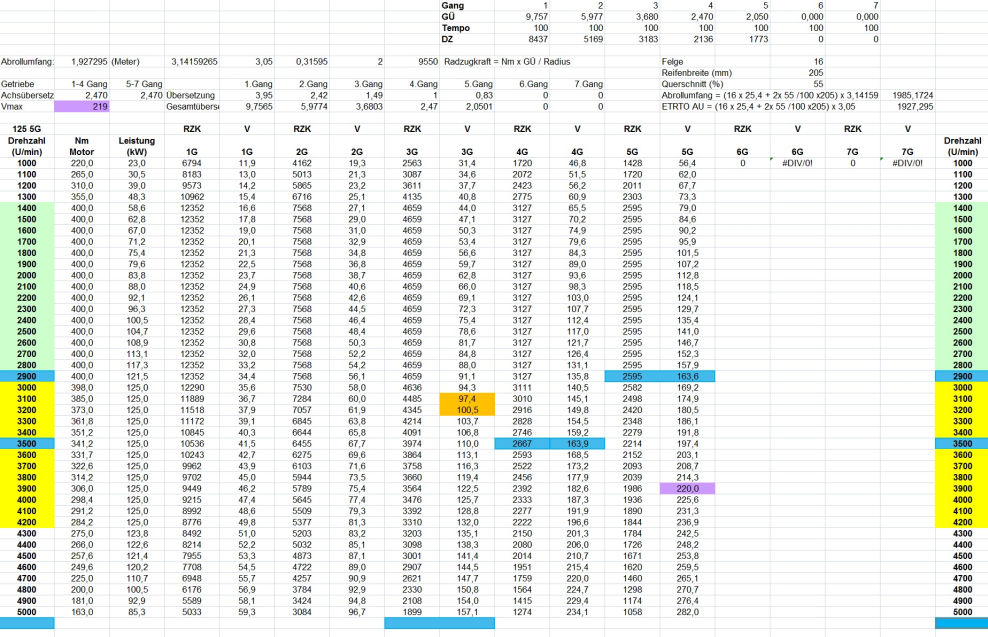Click the '125 5G' header cell

click(27, 129)
